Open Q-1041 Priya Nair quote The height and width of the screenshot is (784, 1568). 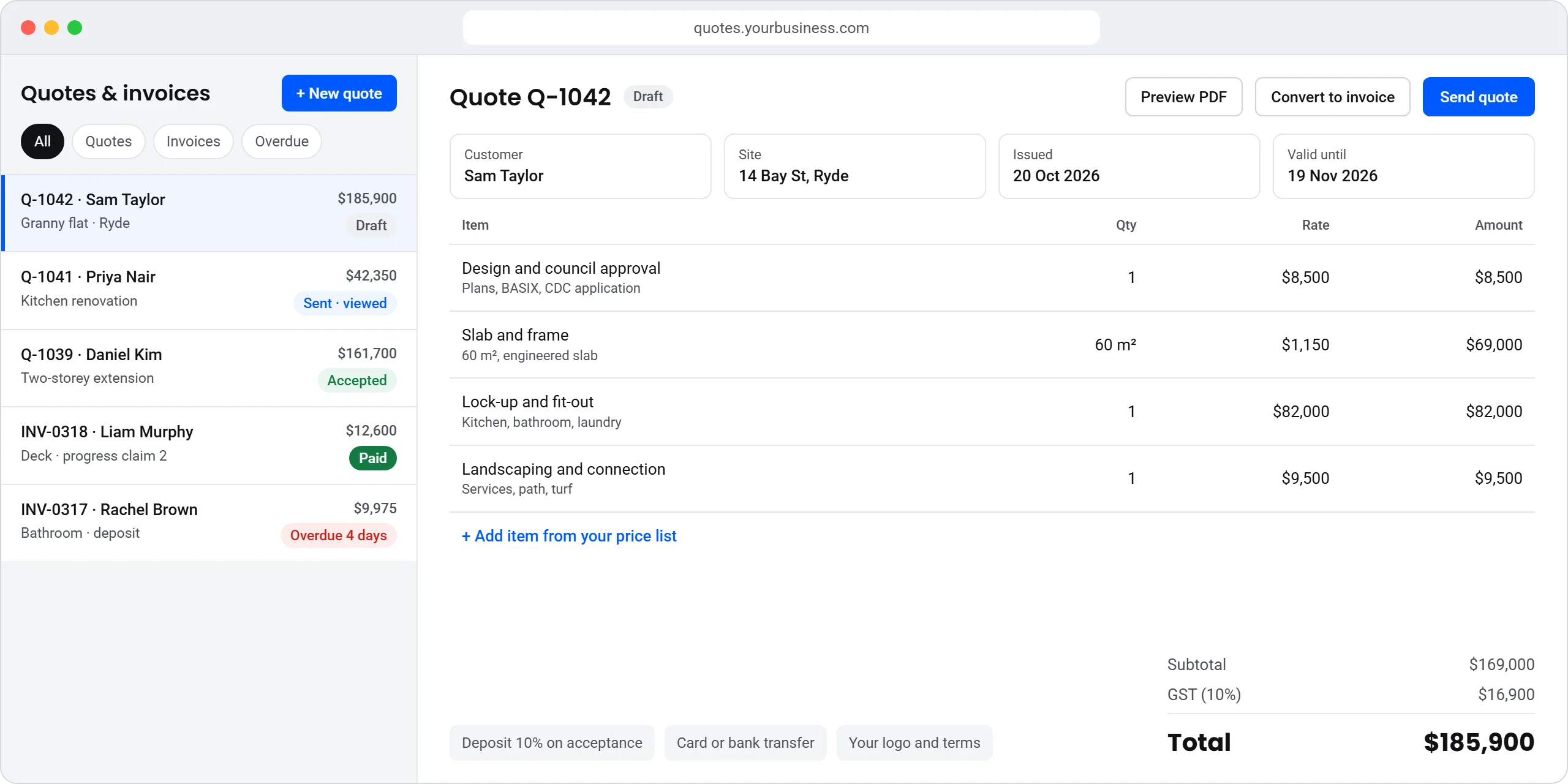click(209, 290)
